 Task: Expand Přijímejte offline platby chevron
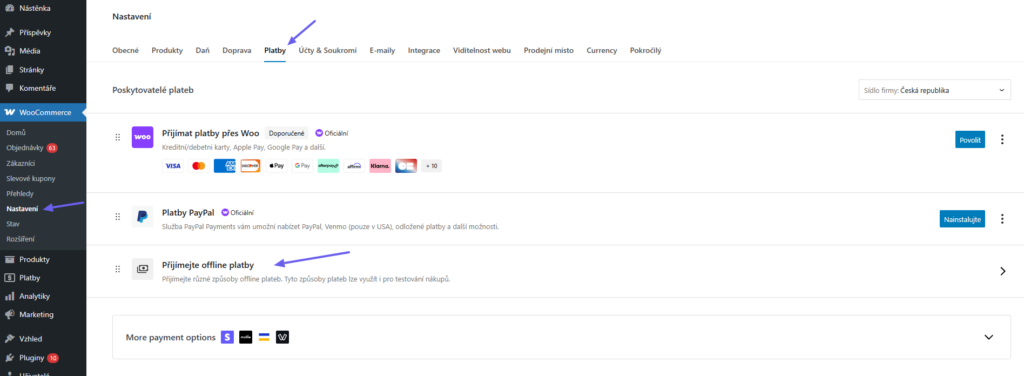click(1003, 271)
